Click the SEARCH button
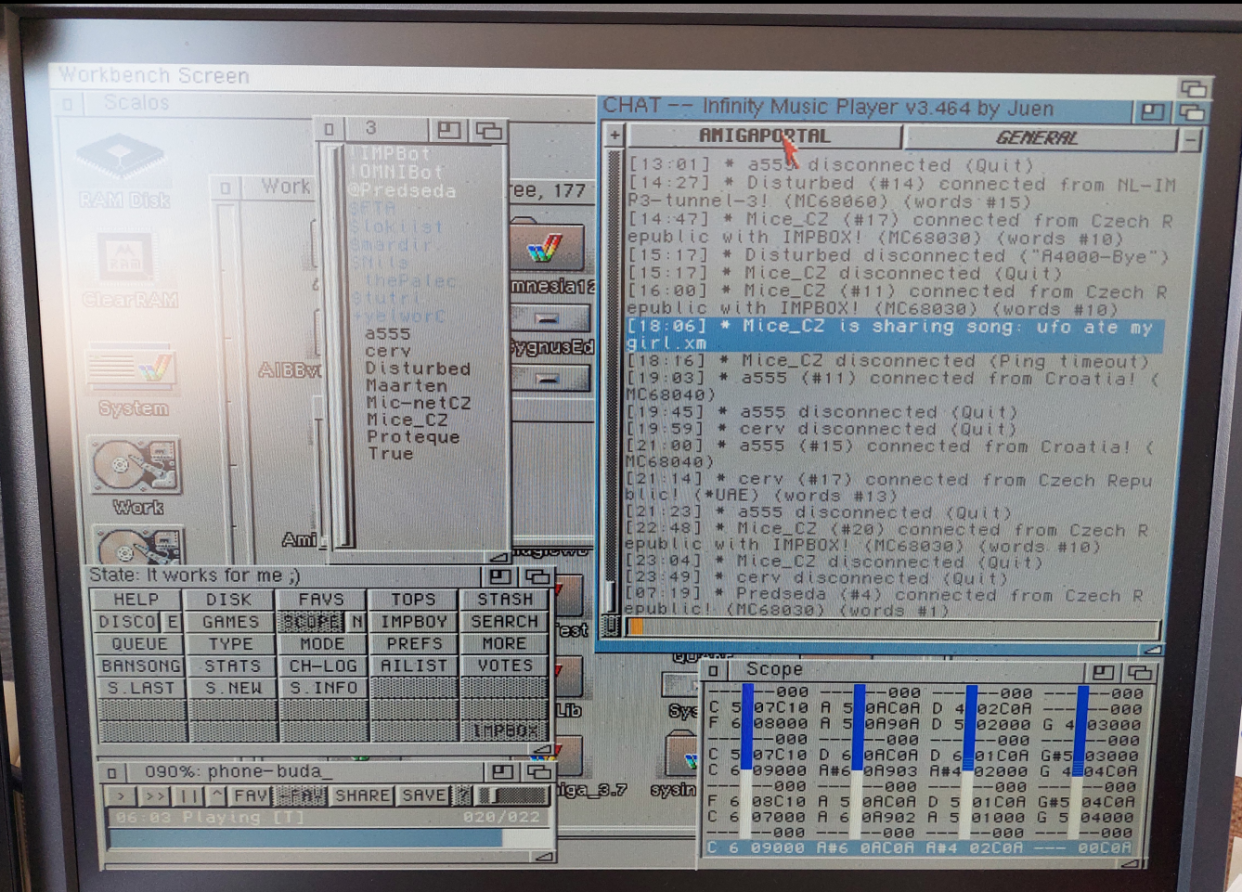The width and height of the screenshot is (1242, 892). click(x=505, y=621)
